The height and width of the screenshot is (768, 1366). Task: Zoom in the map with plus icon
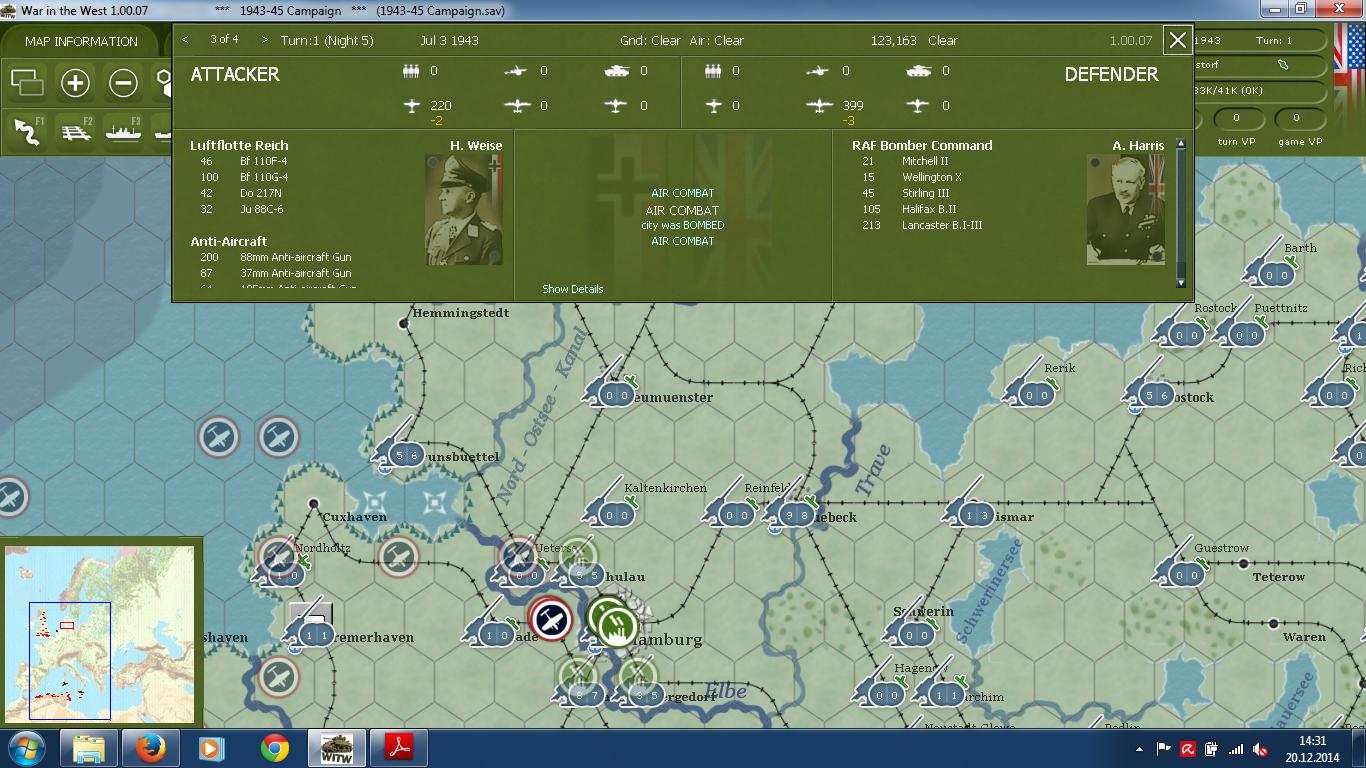click(x=75, y=83)
